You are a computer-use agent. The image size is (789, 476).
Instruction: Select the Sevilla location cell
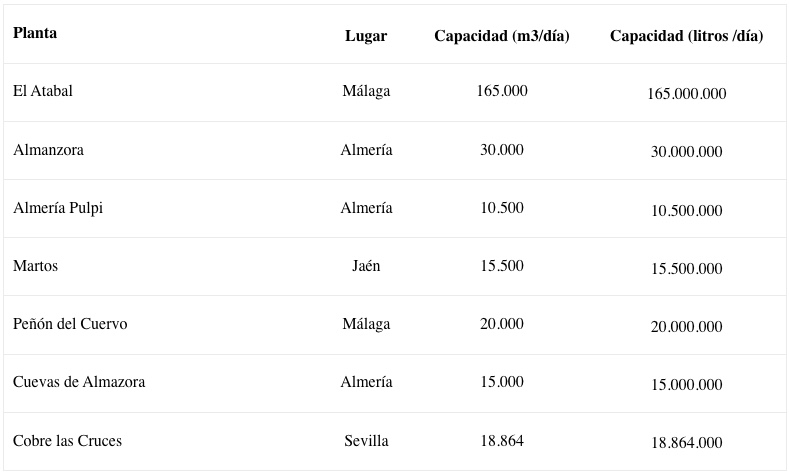coord(366,441)
